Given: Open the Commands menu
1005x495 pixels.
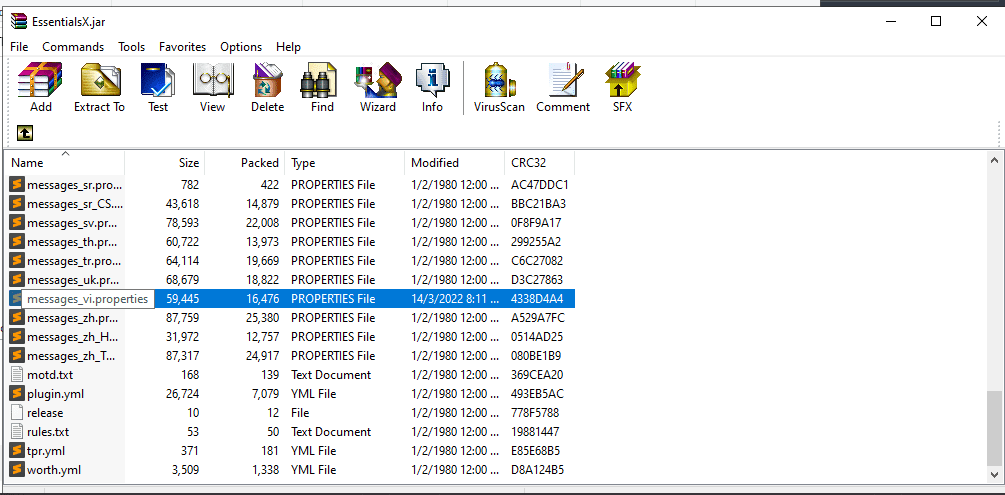Looking at the screenshot, I should [x=73, y=47].
